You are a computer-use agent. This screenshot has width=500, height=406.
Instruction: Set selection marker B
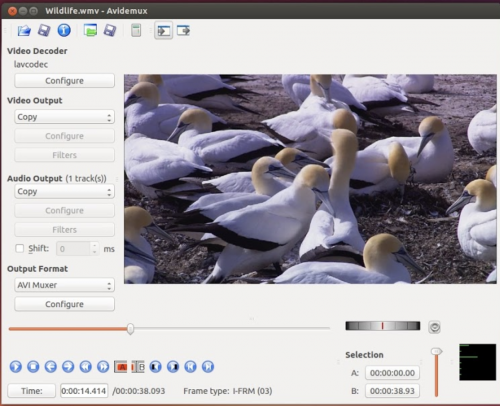coord(138,367)
